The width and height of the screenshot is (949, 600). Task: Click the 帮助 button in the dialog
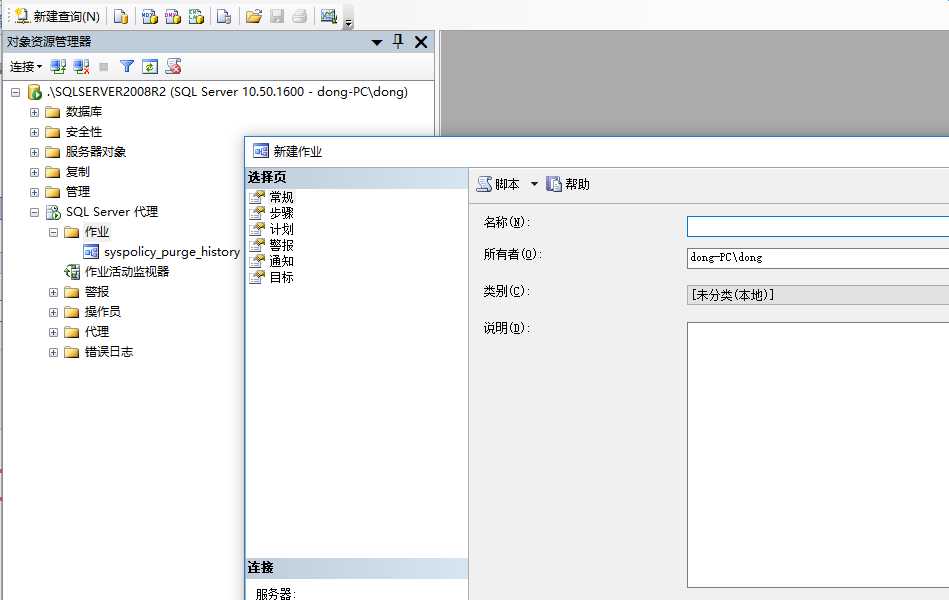tap(568, 184)
